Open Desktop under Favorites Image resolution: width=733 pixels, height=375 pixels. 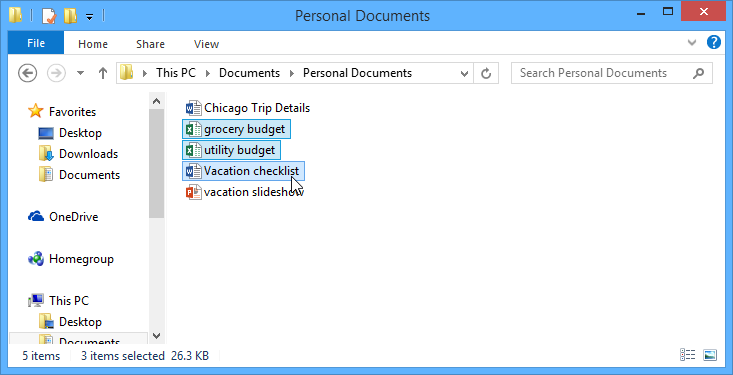(80, 133)
